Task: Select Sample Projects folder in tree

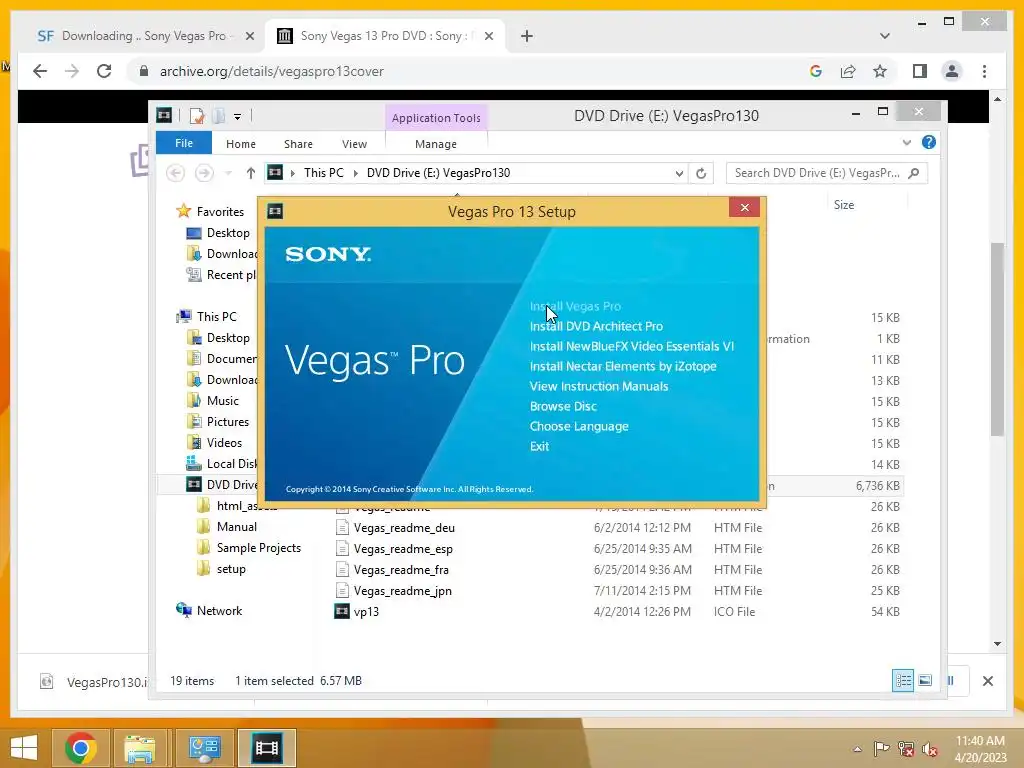Action: (259, 548)
